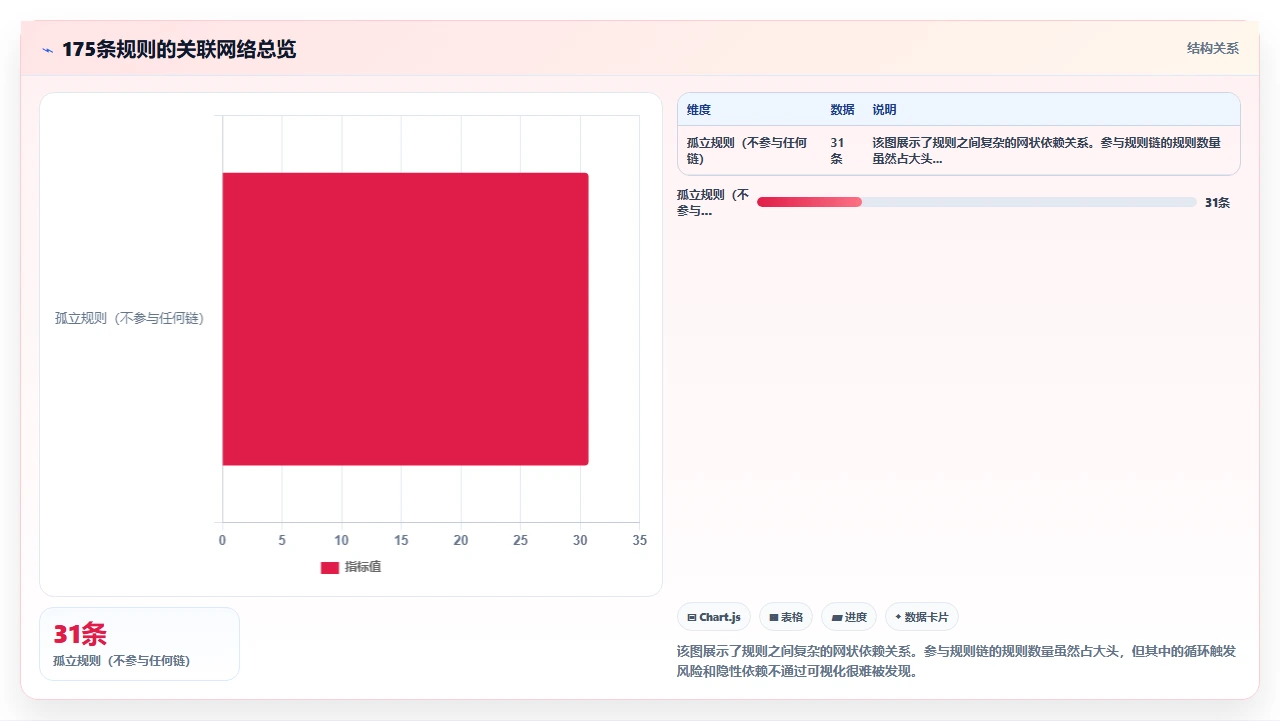1280x721 pixels.
Task: Click the truncated 孤立规则（不参与… progress label
Action: pos(713,202)
